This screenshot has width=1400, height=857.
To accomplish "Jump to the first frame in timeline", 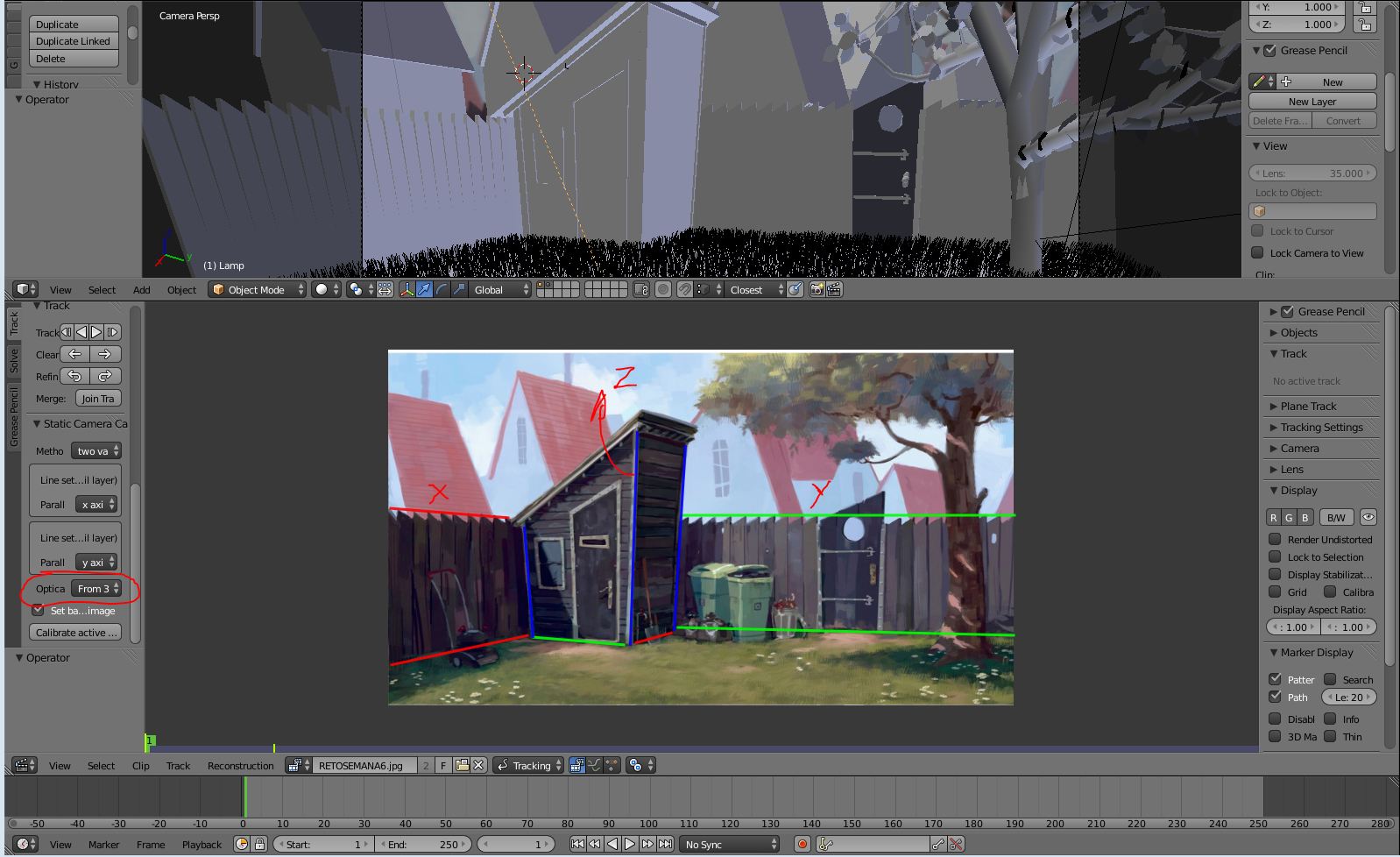I will pos(577,844).
